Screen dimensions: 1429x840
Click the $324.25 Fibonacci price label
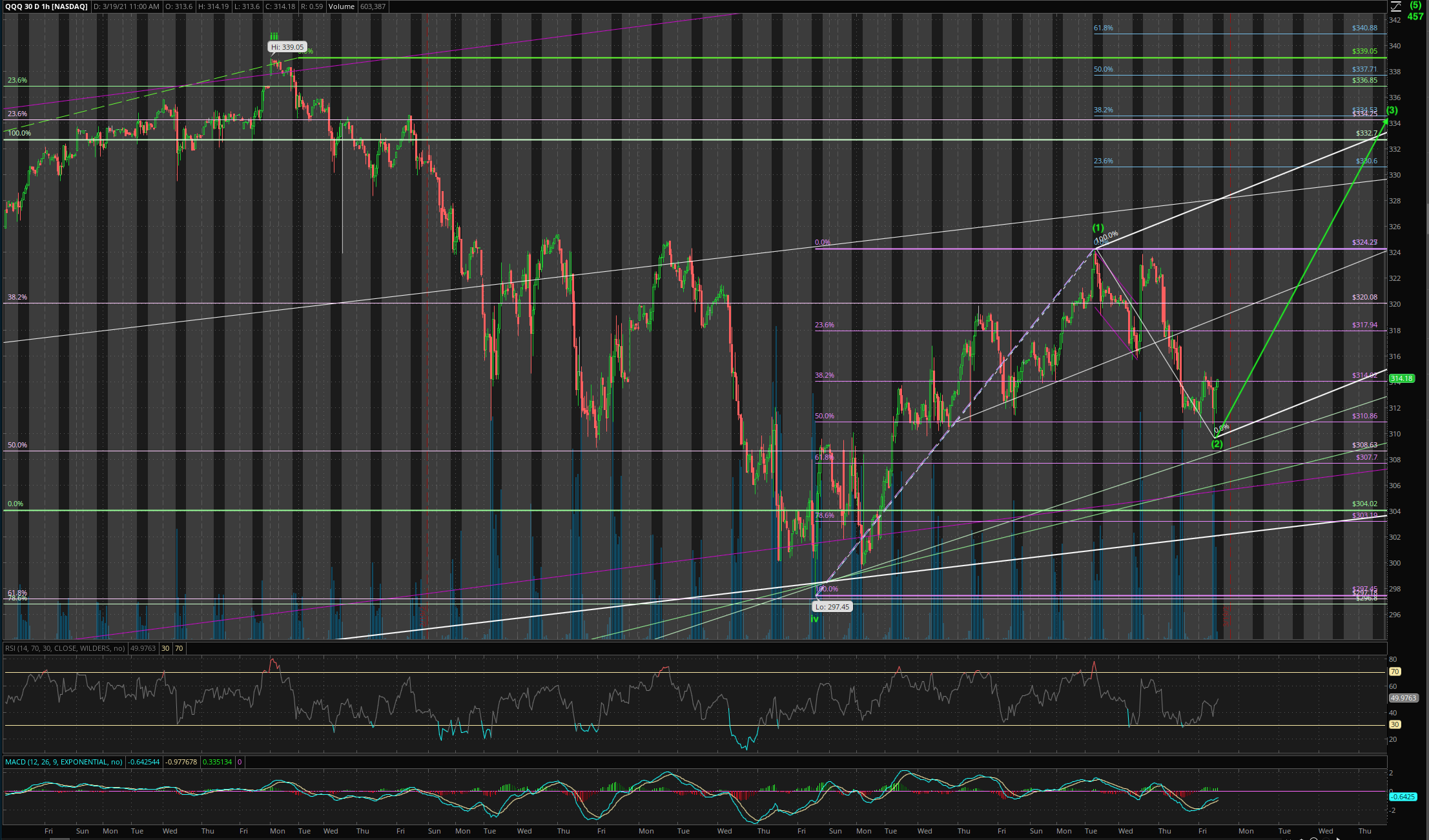click(x=1364, y=243)
